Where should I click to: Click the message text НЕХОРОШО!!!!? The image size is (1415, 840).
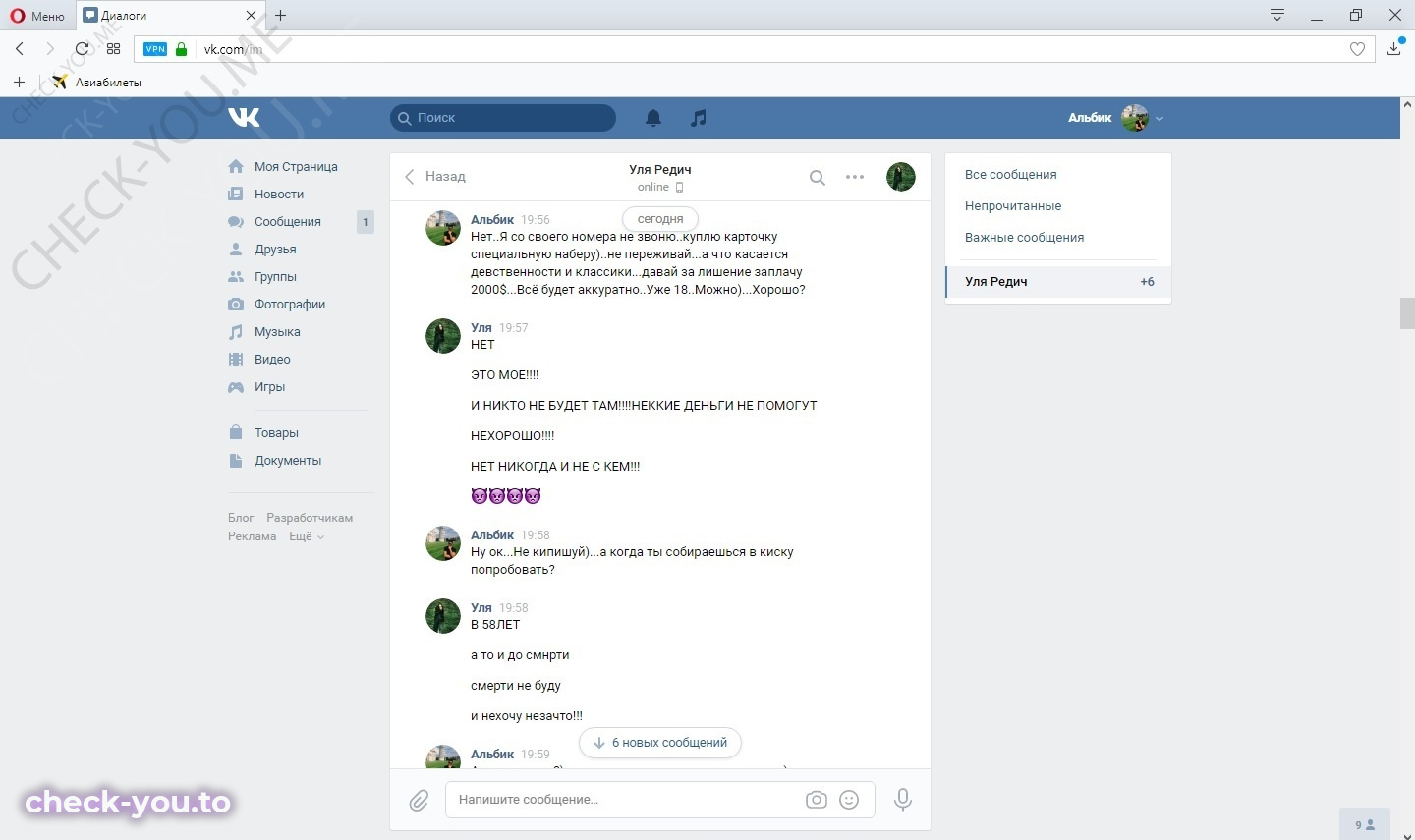click(513, 436)
